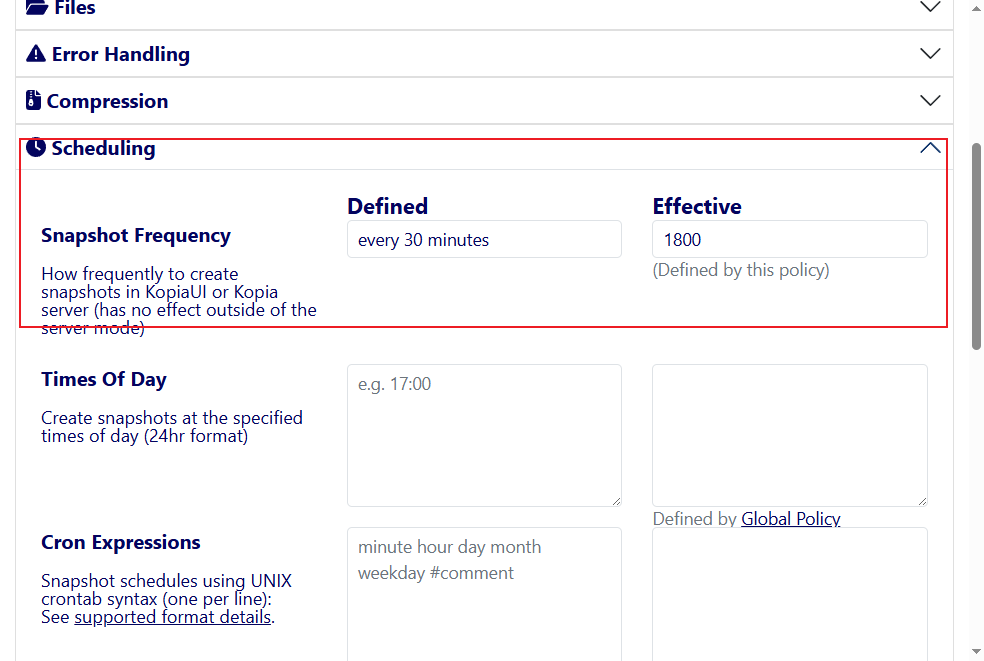
Task: Open the Error Handling section header
Action: click(x=120, y=54)
